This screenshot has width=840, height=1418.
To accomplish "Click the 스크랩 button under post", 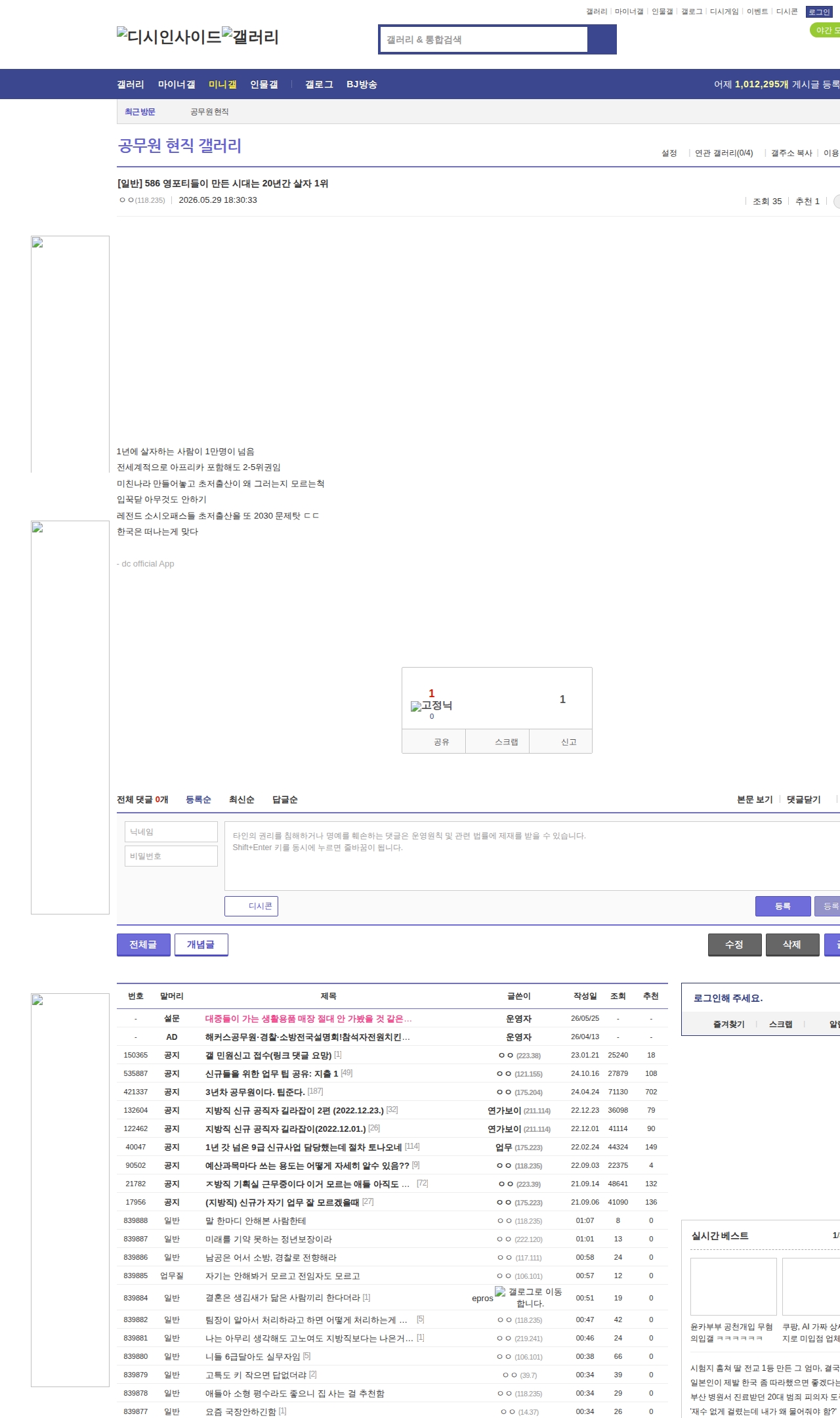I will [497, 741].
